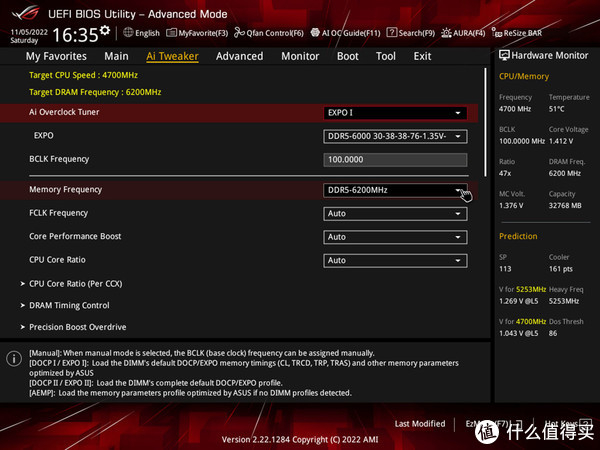Screen dimensions: 600x450
Task: Open FCLK Frequency Auto dropdown
Action: [395, 214]
